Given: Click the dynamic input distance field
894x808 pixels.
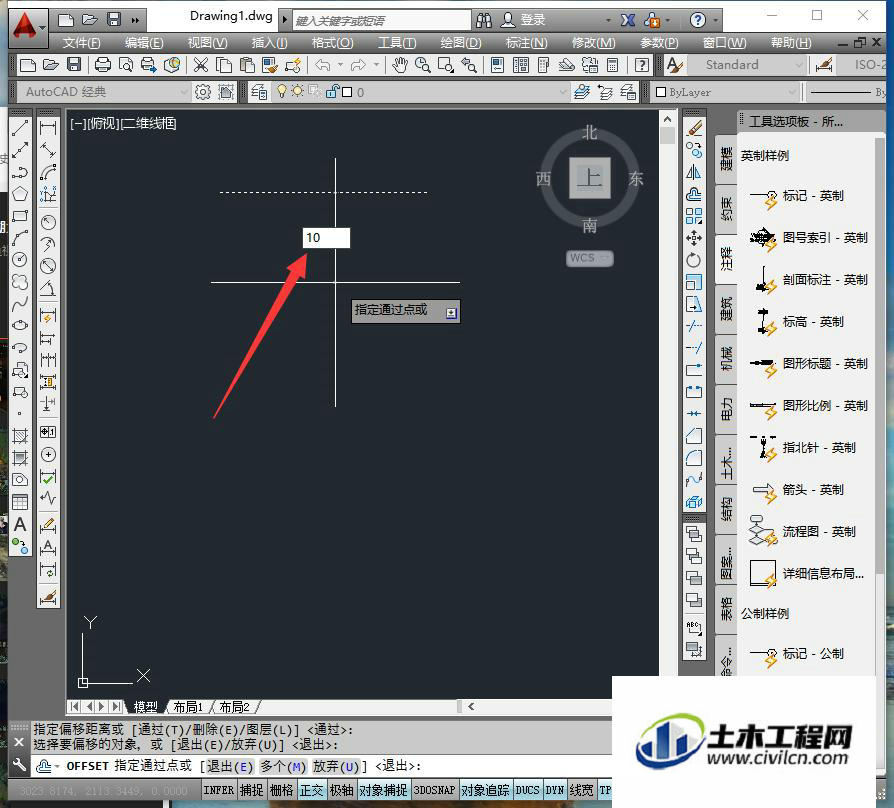Looking at the screenshot, I should (326, 238).
